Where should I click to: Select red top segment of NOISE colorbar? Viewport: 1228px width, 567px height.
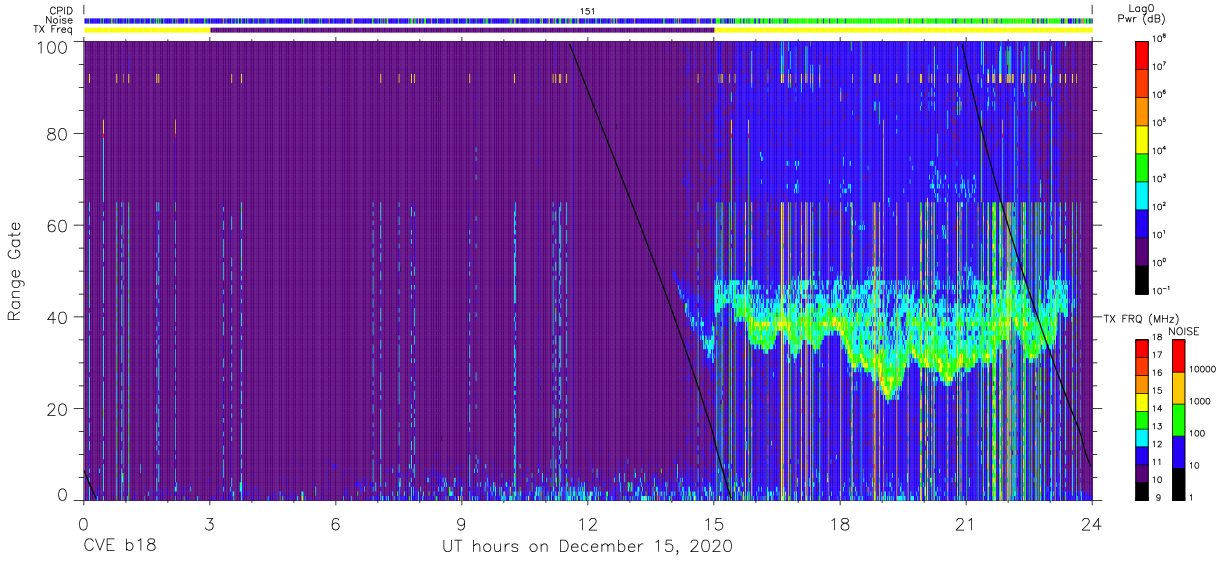(x=1177, y=356)
